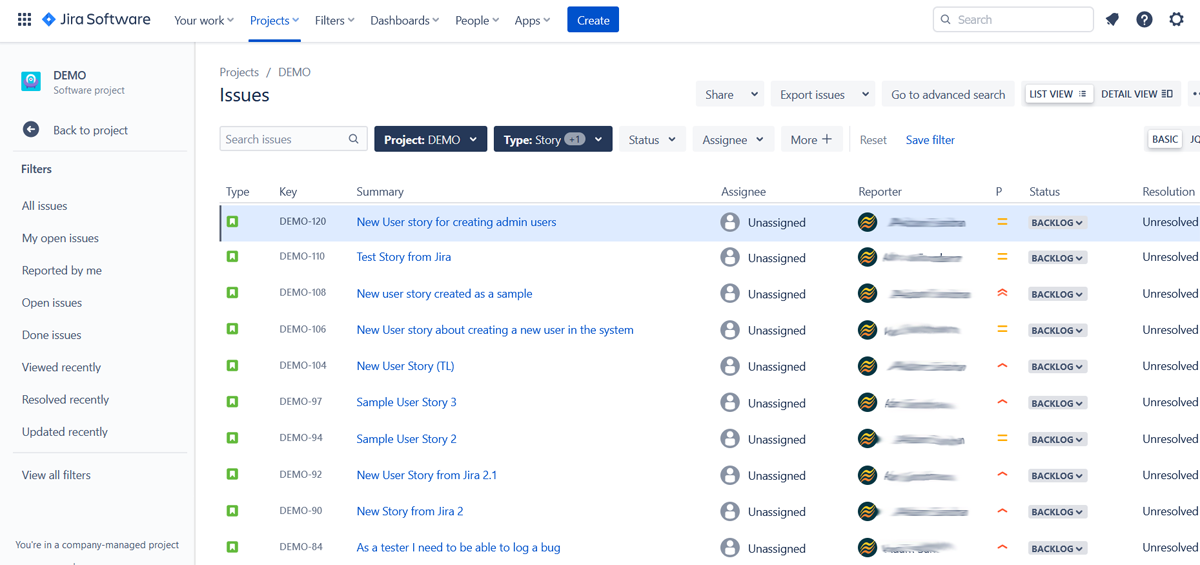Click the story type icon for DEMO-120

coord(232,222)
